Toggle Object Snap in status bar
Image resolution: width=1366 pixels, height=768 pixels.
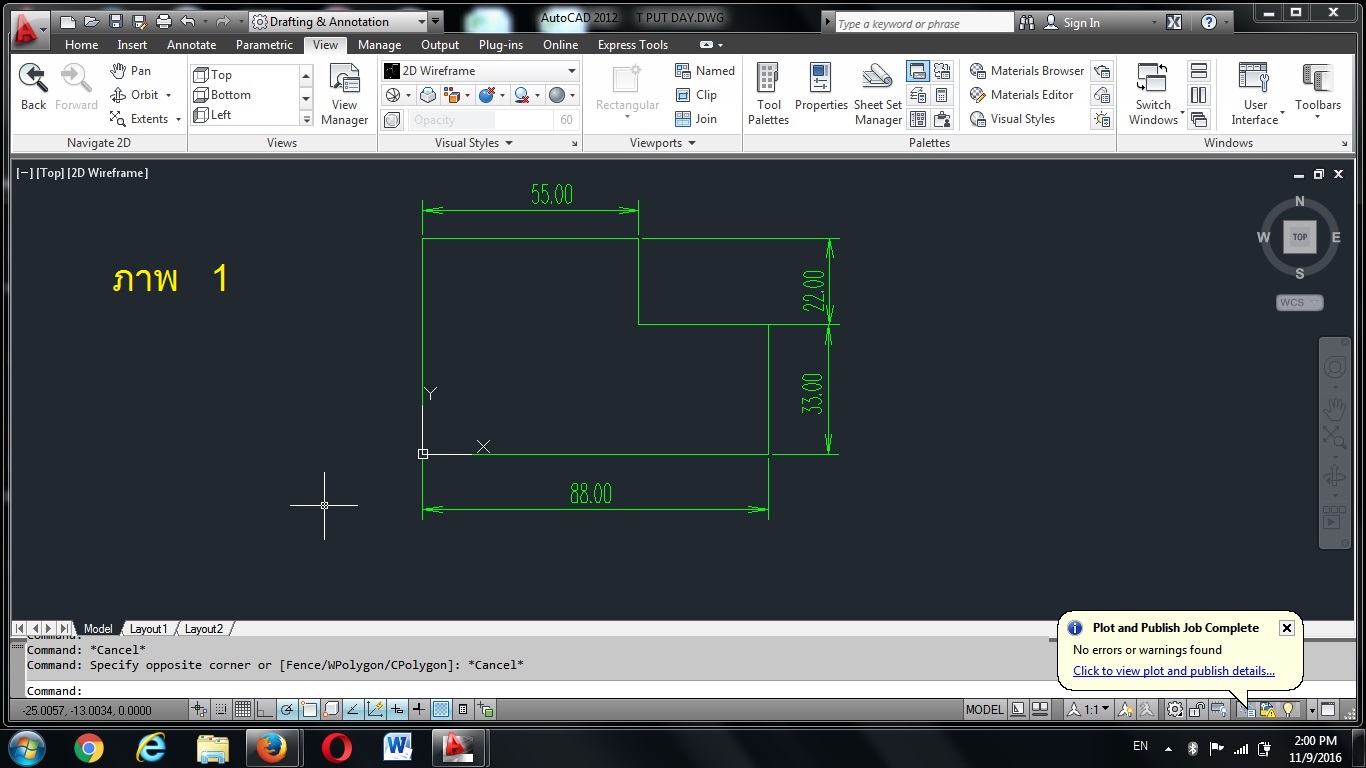point(309,710)
